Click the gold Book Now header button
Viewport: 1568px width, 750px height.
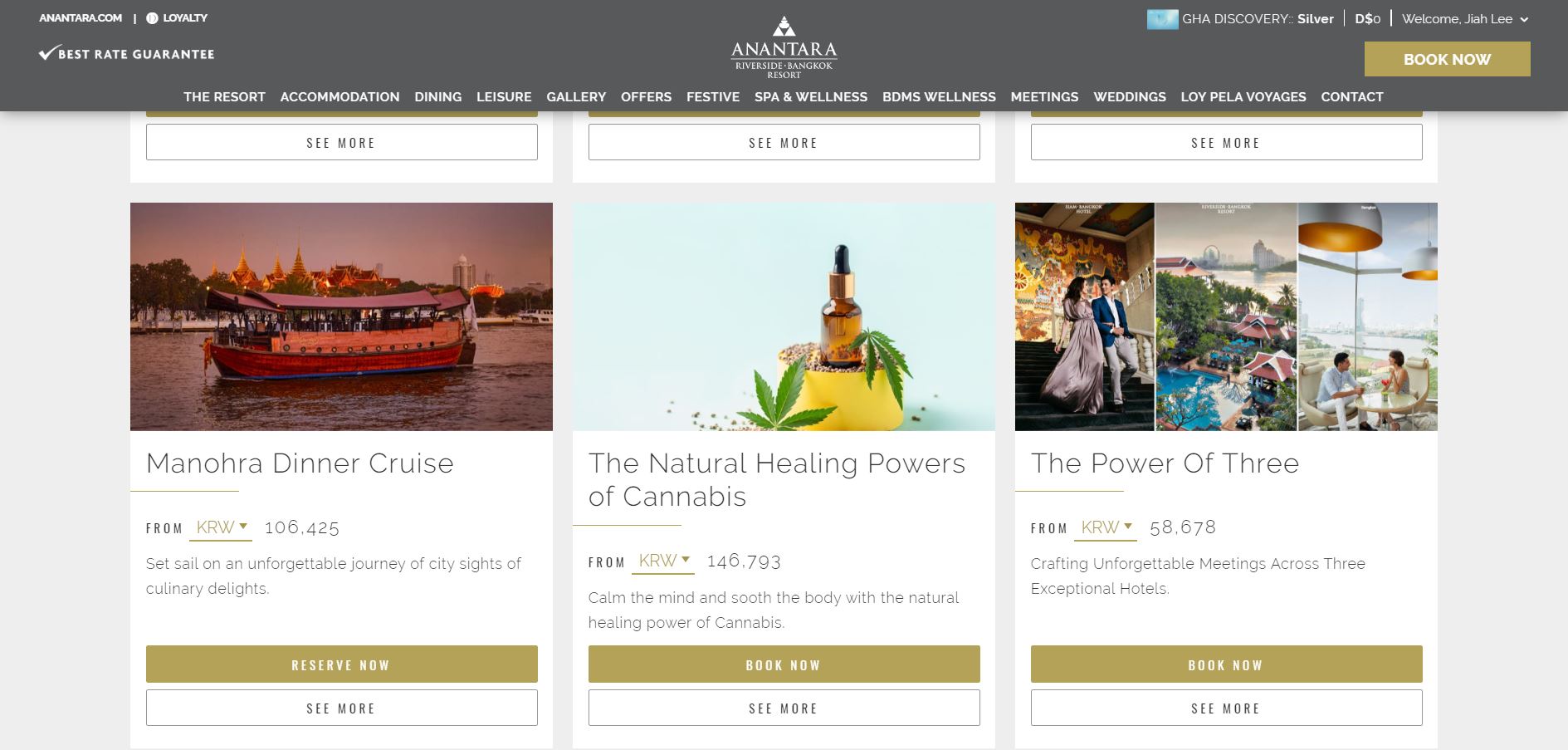(1447, 59)
